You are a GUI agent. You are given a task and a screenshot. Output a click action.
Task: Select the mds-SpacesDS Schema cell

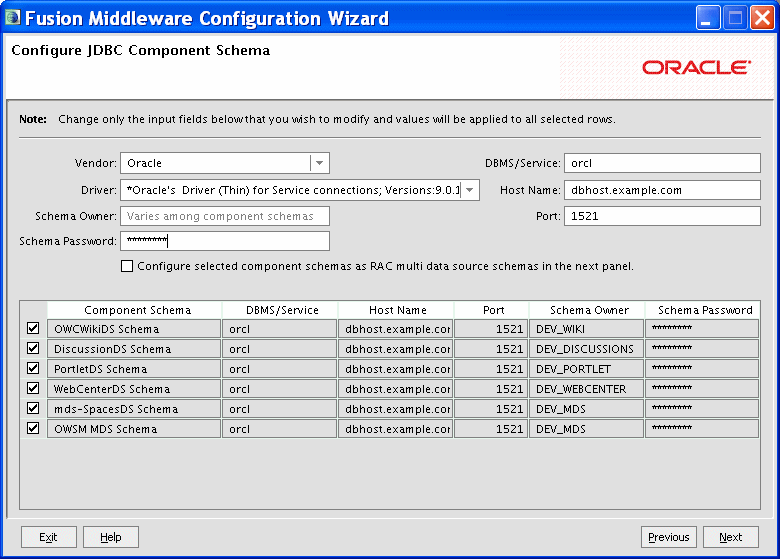(x=134, y=408)
